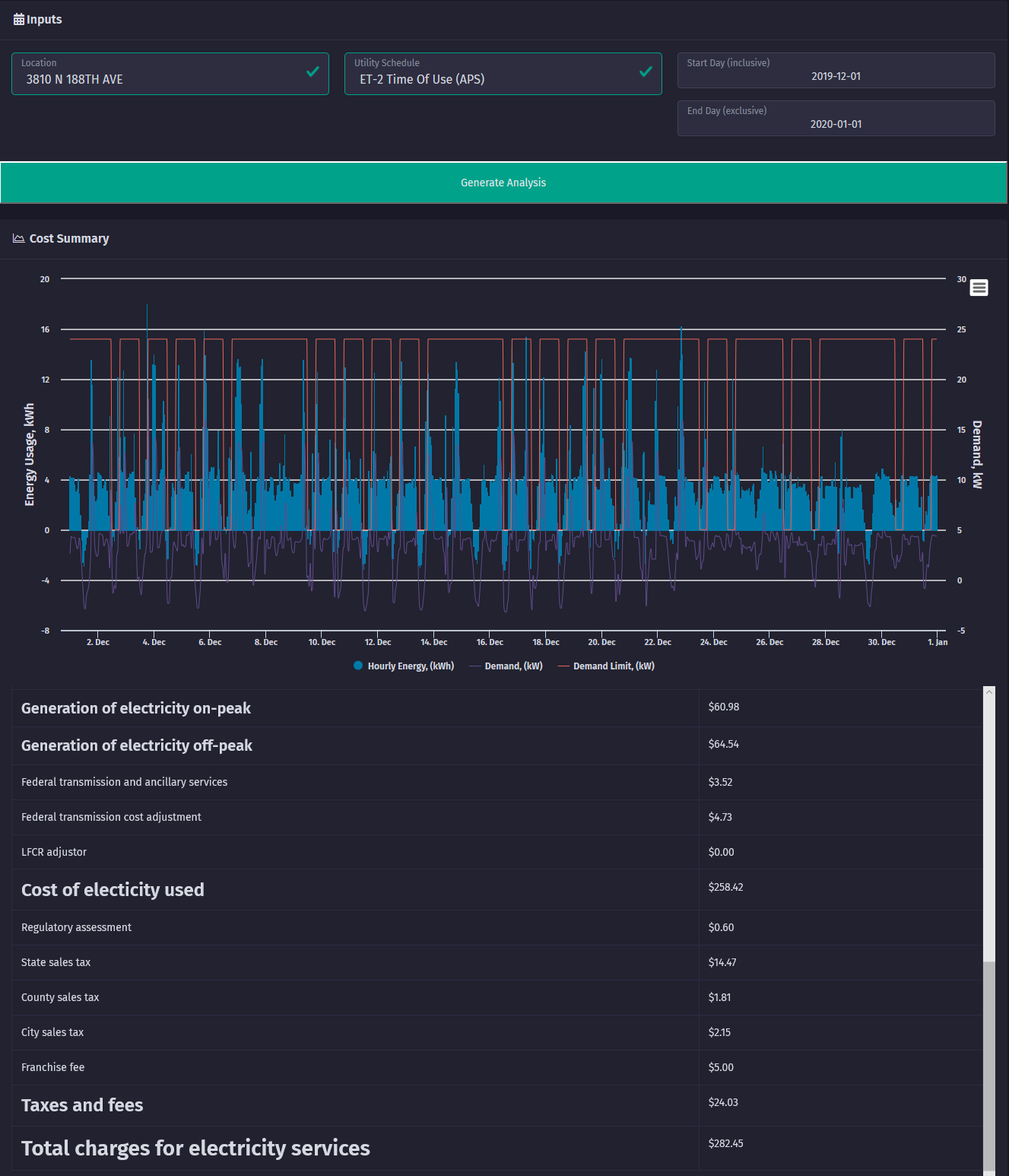Viewport: 1009px width, 1176px height.
Task: Select the Regulatory assessment row
Action: [497, 927]
